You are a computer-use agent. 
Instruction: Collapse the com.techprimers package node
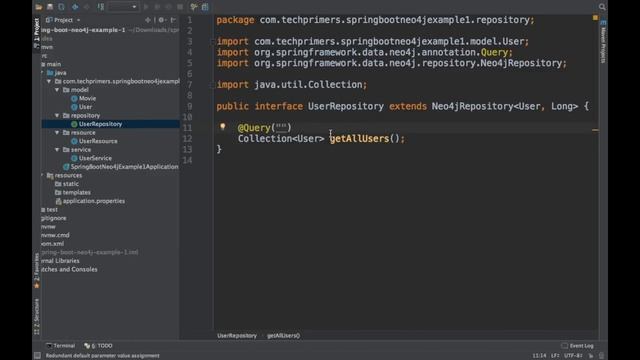49,81
